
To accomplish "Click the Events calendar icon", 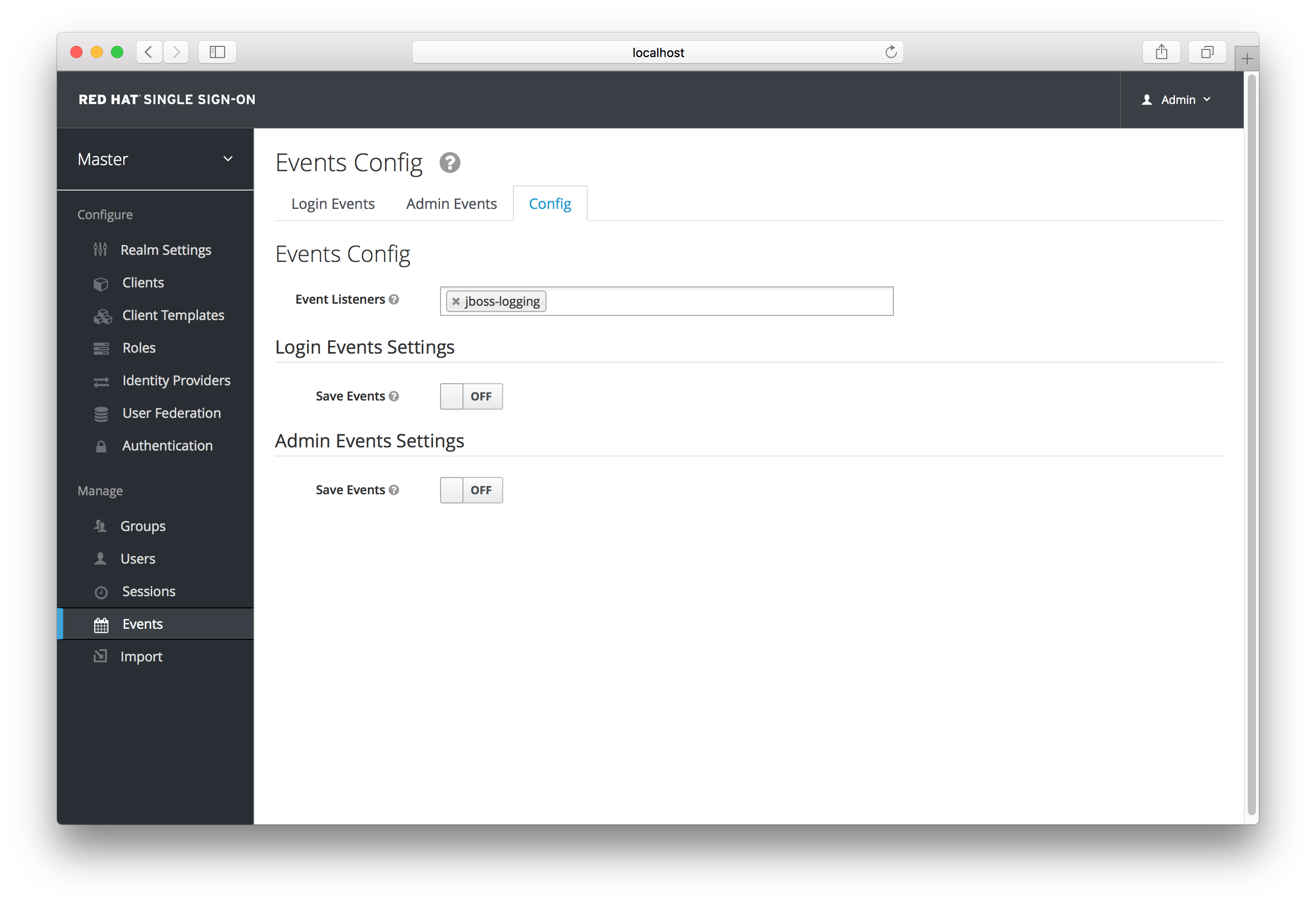I will point(102,624).
